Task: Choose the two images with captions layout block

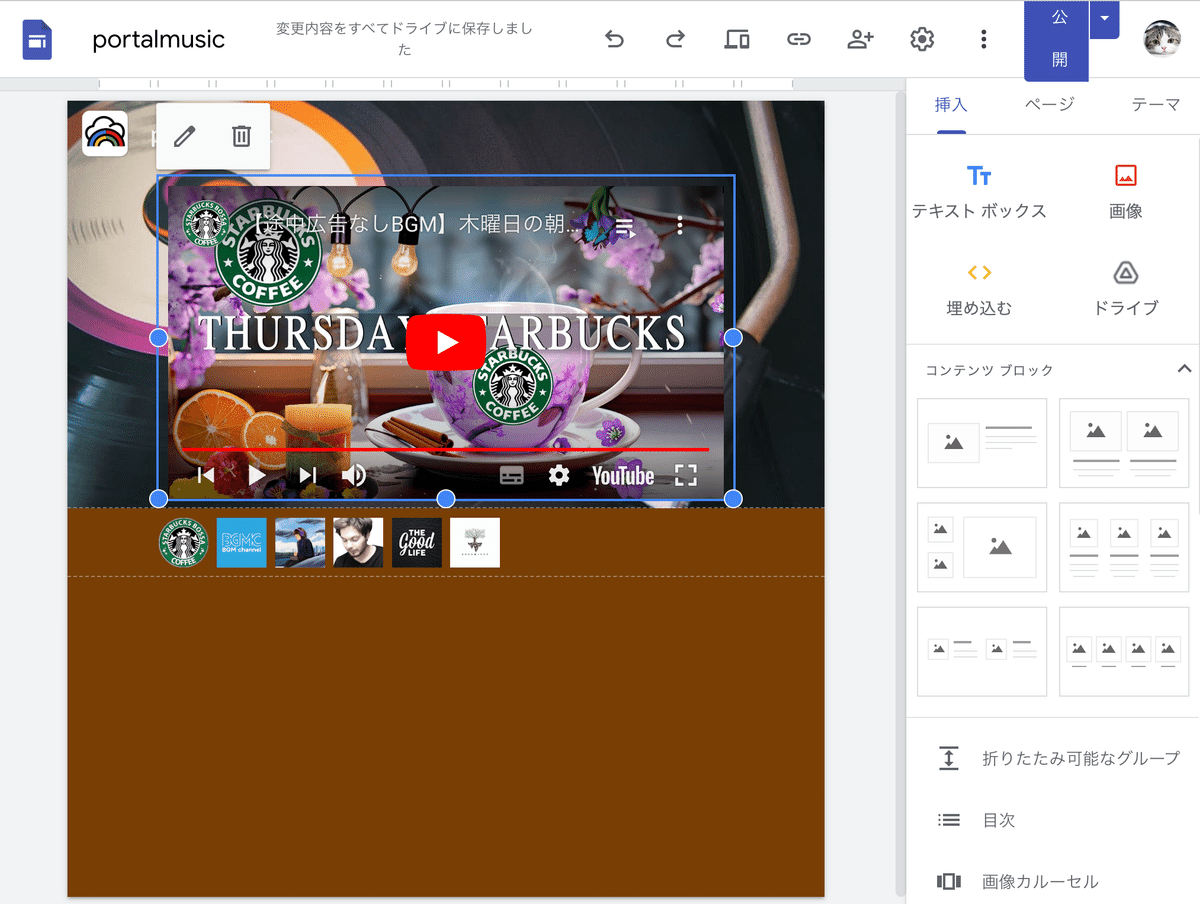Action: tap(1124, 443)
